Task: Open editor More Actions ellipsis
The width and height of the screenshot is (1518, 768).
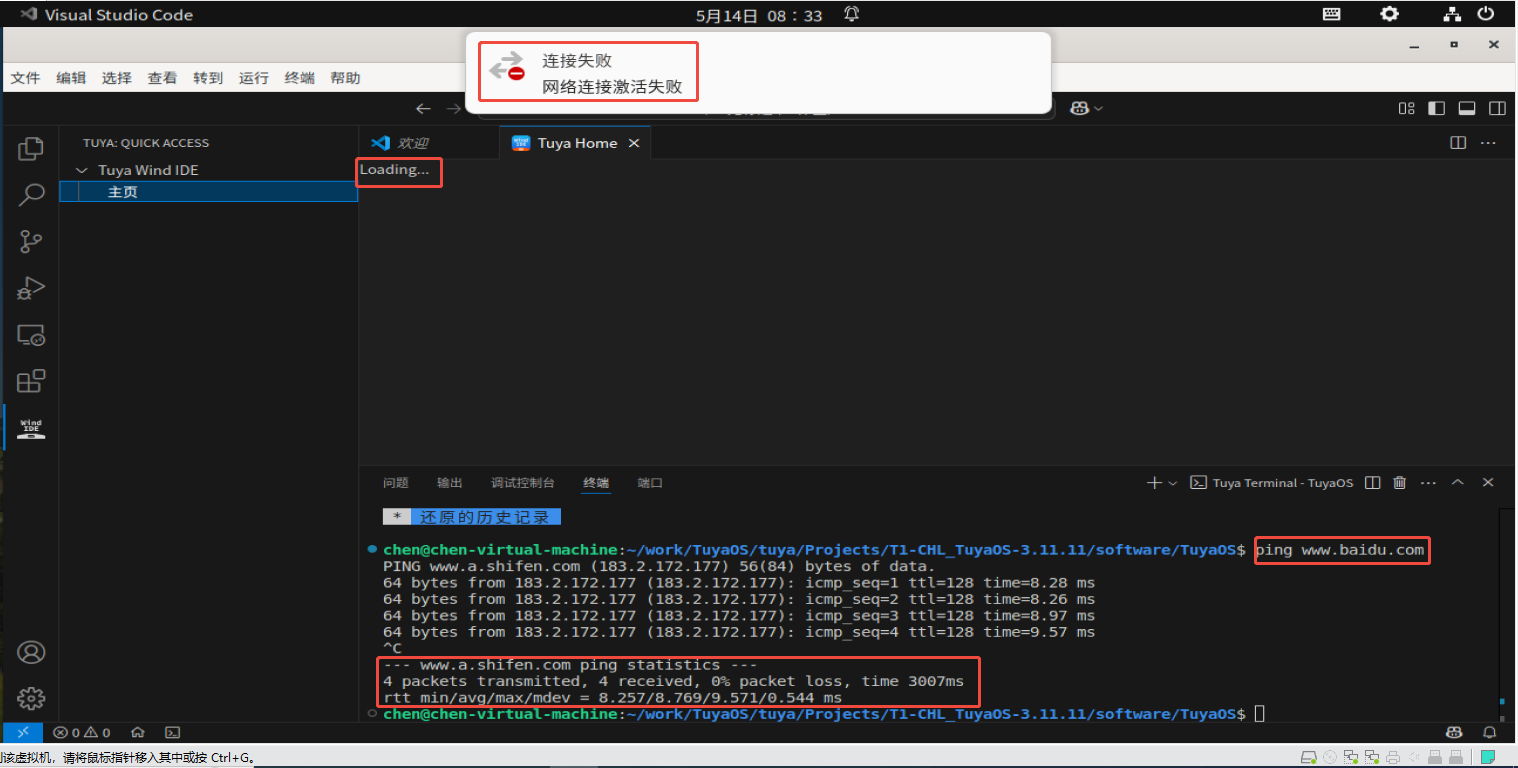Action: click(x=1488, y=143)
